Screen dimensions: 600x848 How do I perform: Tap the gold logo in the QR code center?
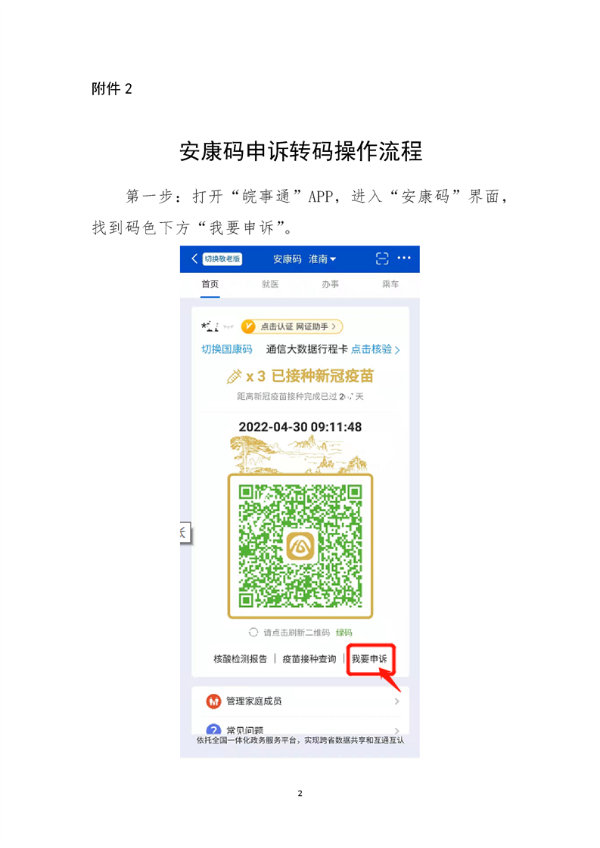300,546
